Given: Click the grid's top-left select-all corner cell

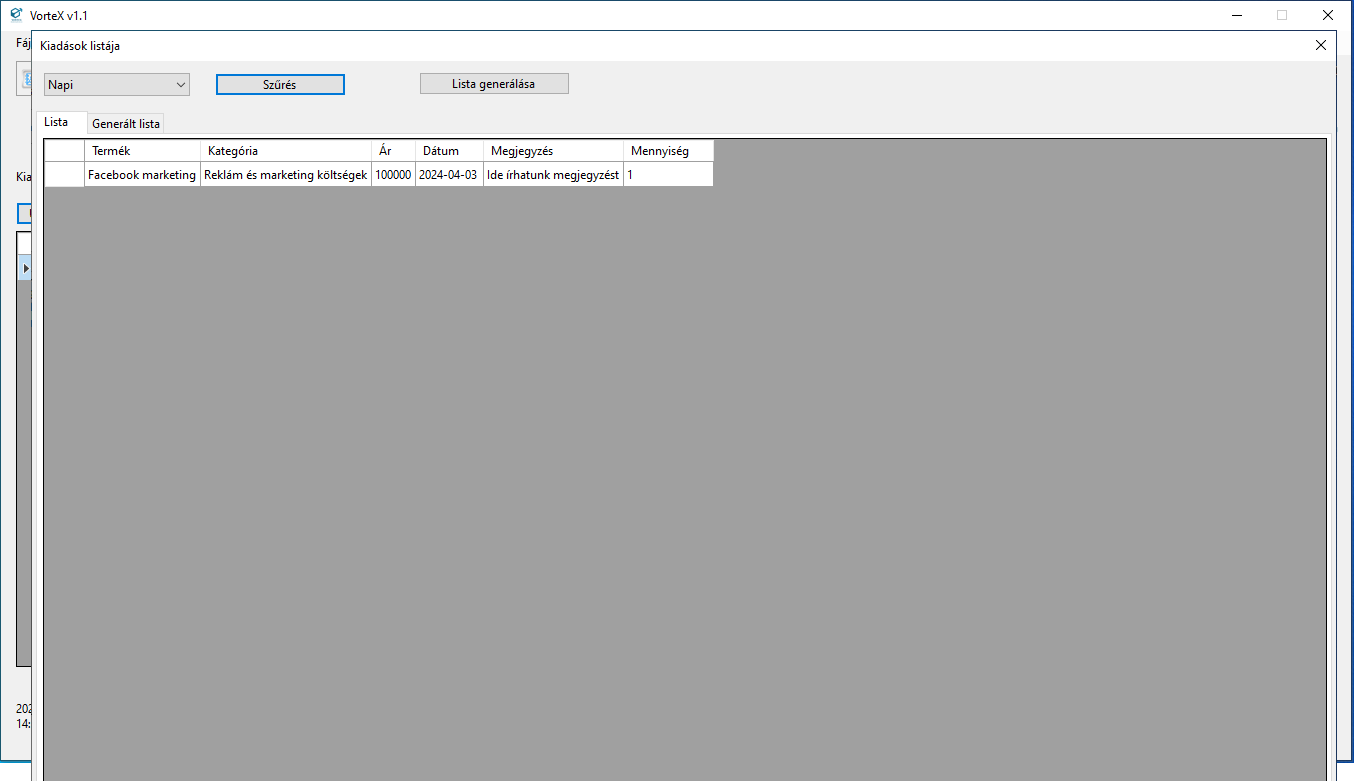Looking at the screenshot, I should coord(64,151).
